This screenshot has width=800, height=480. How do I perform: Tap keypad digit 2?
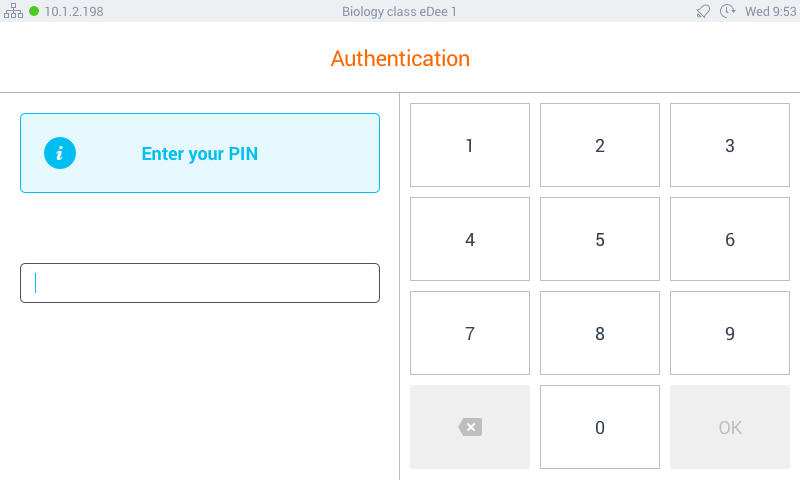pos(600,145)
